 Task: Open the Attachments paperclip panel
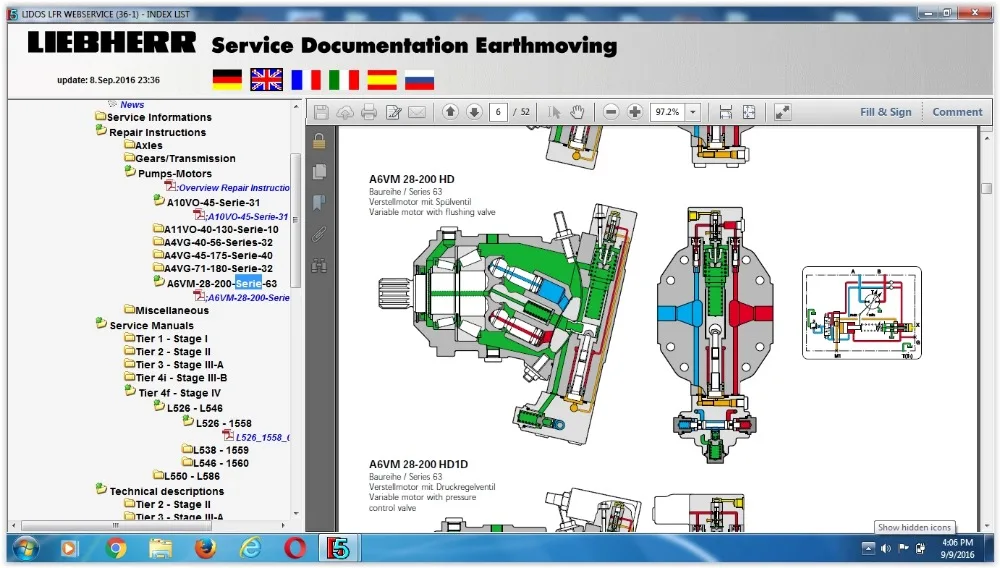(x=319, y=235)
